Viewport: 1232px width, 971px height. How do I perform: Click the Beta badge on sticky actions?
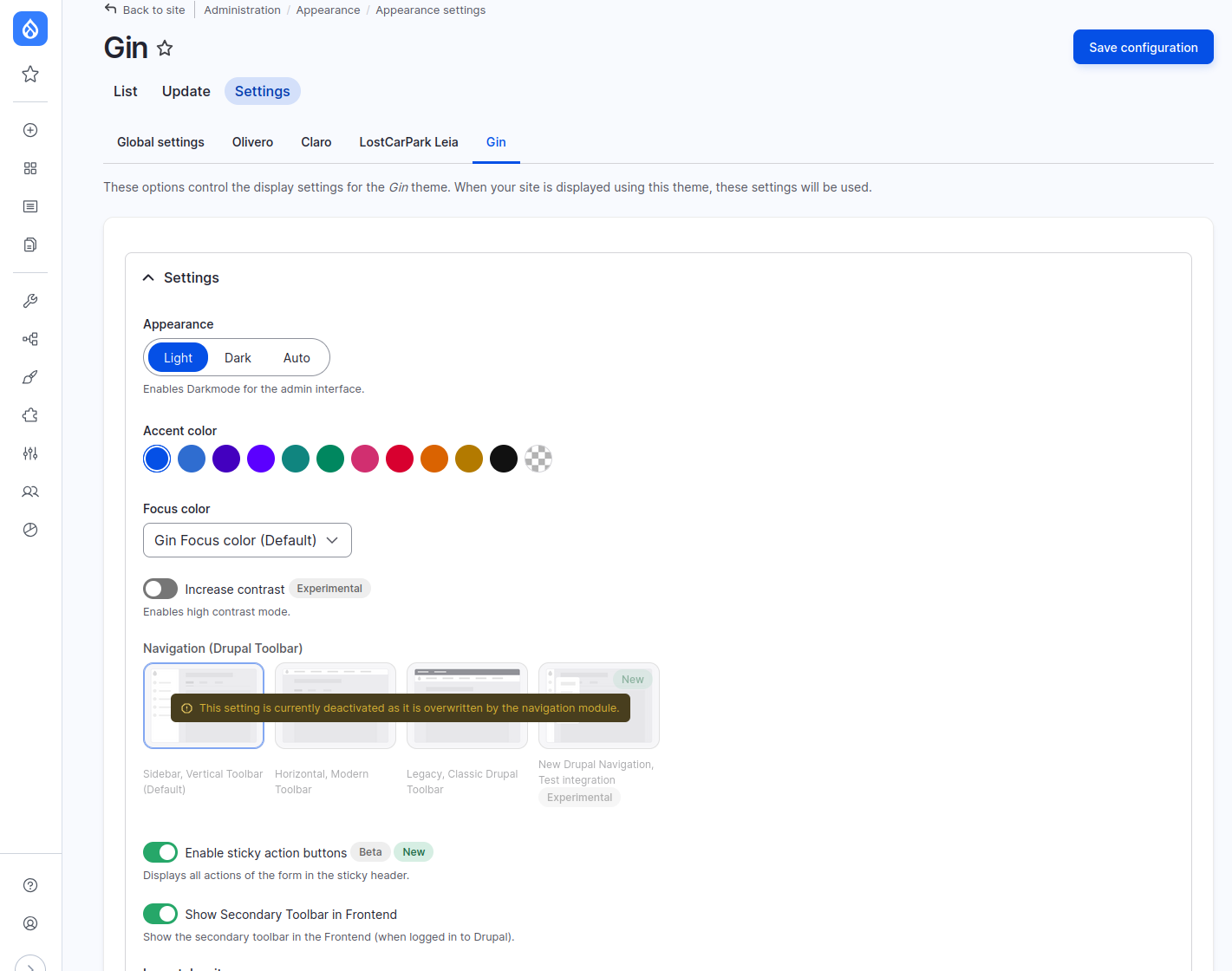point(370,852)
